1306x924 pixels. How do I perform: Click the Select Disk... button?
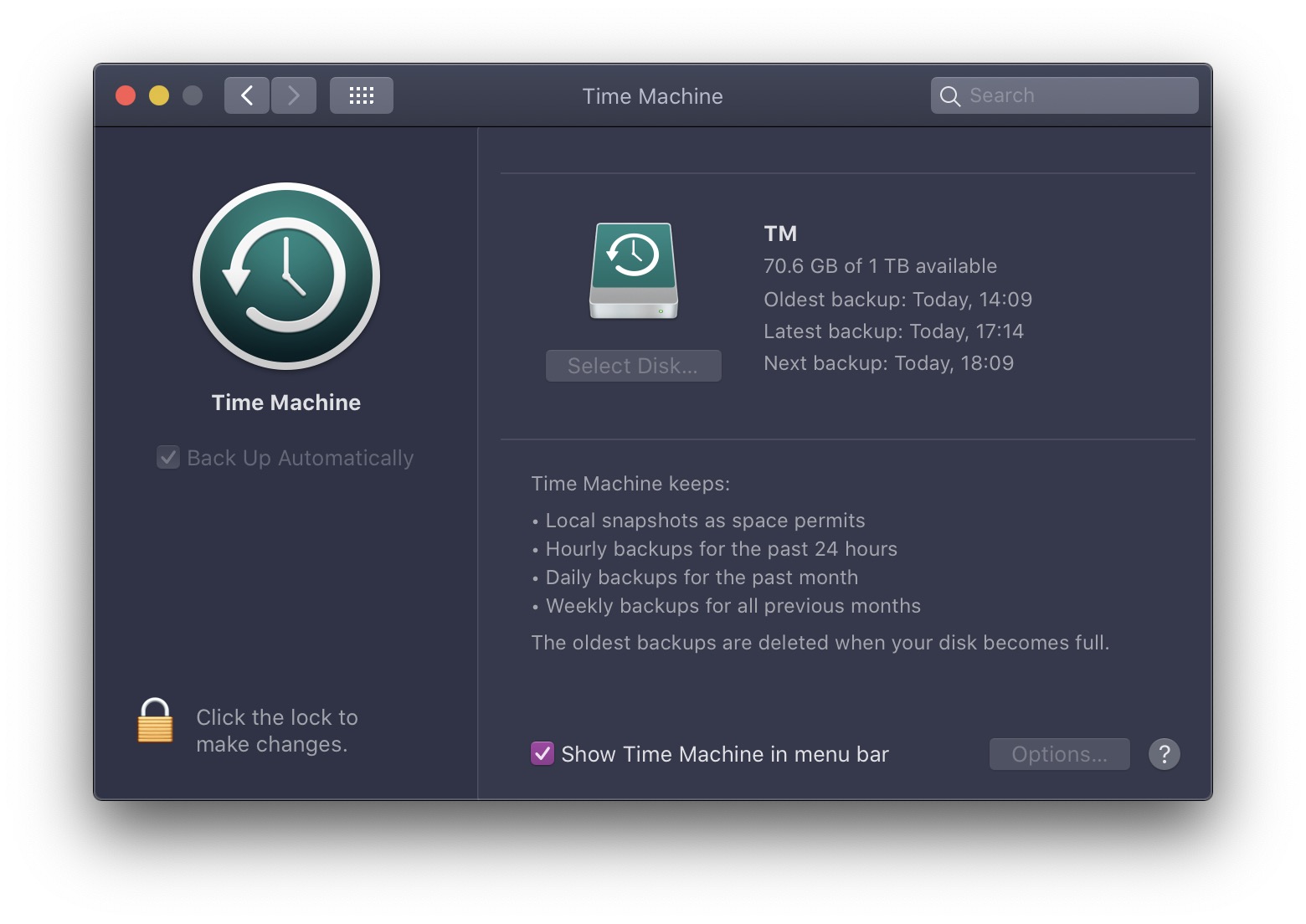tap(634, 366)
